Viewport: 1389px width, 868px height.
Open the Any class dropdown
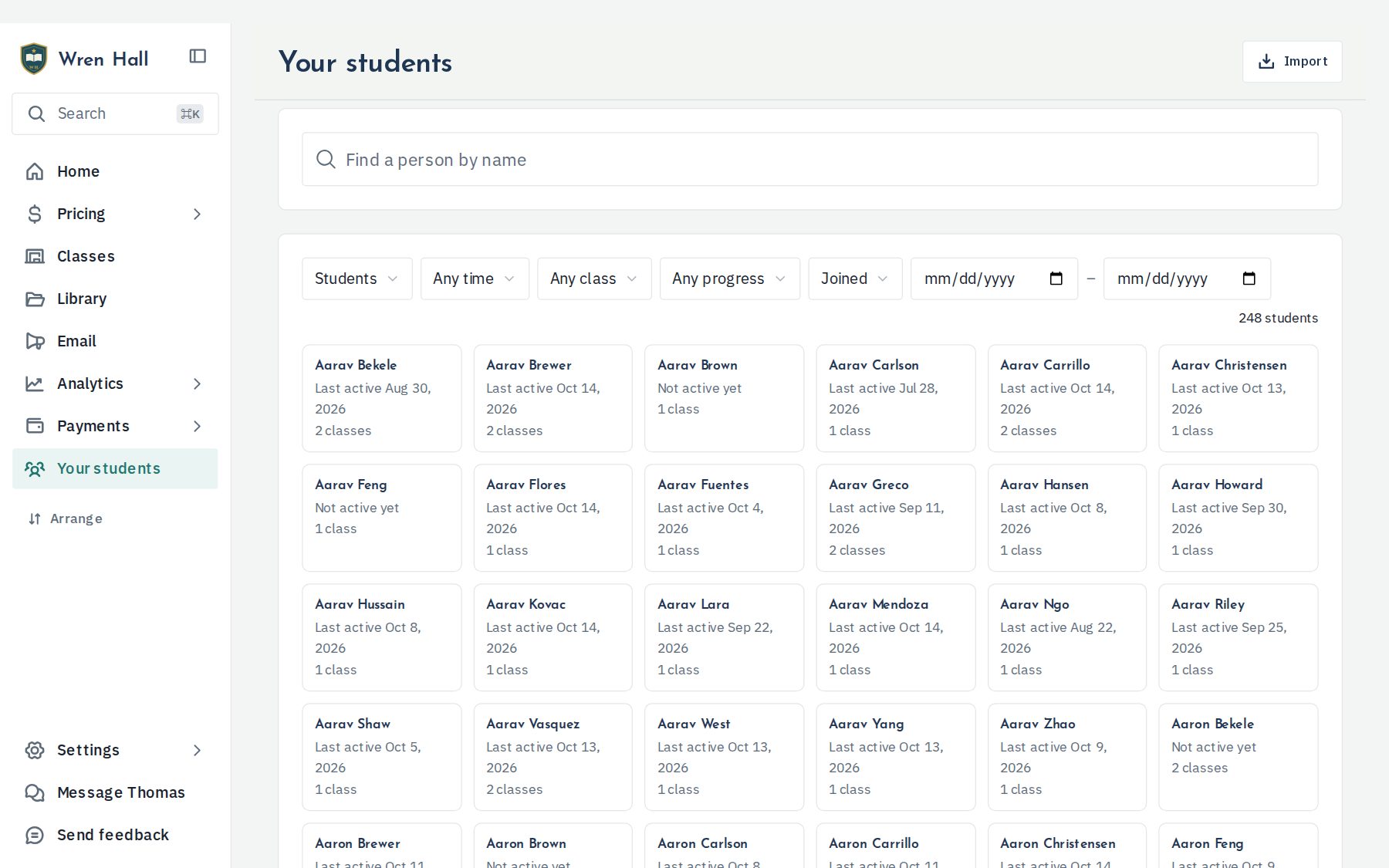[x=594, y=279]
